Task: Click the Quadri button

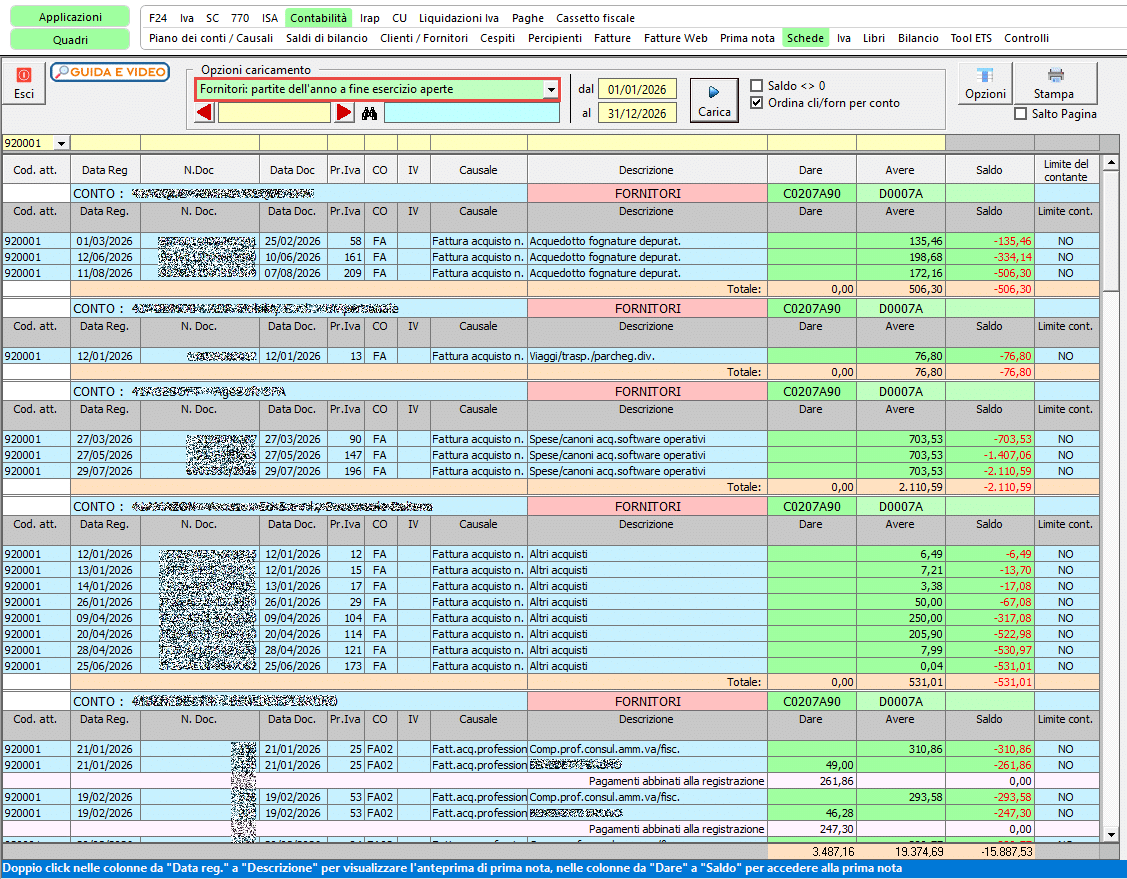Action: (x=70, y=40)
